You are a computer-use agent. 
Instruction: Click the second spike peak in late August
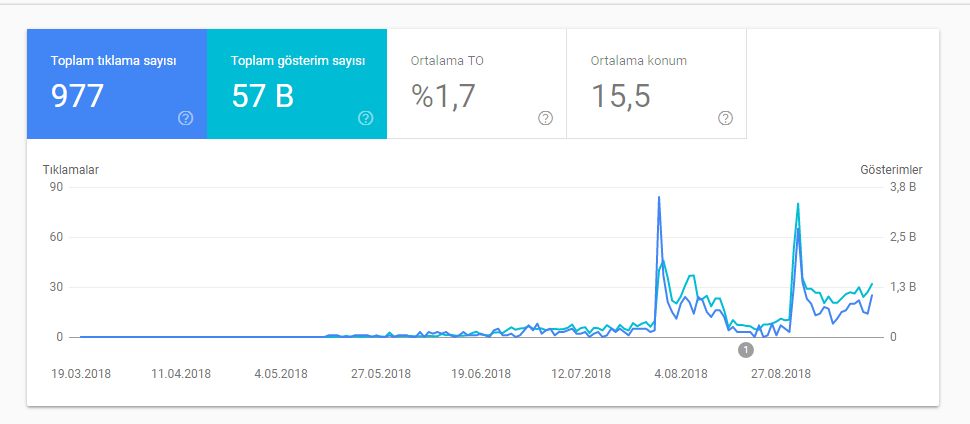[798, 204]
